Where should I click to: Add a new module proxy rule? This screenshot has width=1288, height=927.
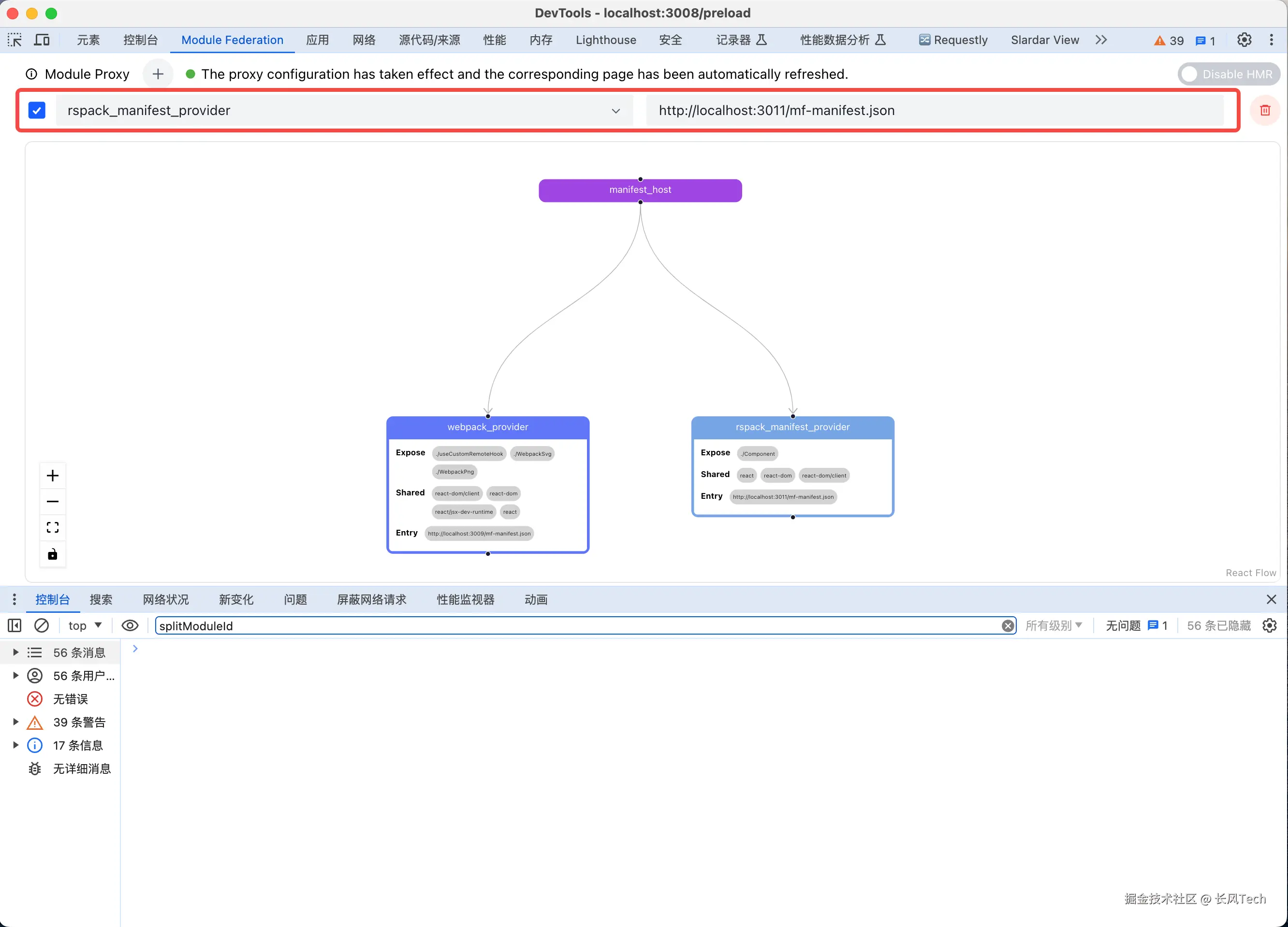click(158, 74)
